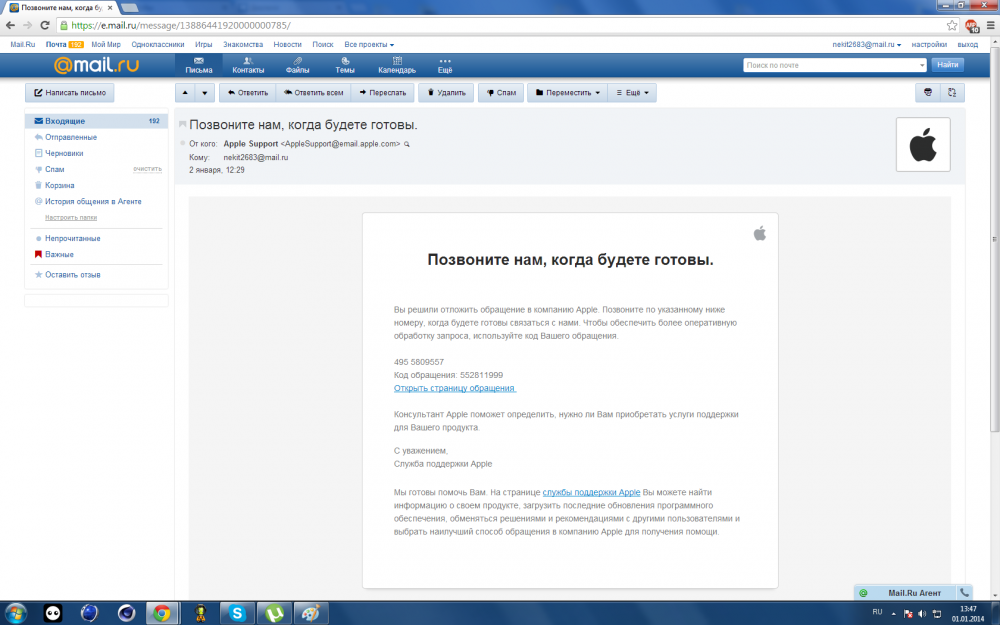
Task: Open account dropdown nekit2683@mail.ru
Action: [x=866, y=45]
